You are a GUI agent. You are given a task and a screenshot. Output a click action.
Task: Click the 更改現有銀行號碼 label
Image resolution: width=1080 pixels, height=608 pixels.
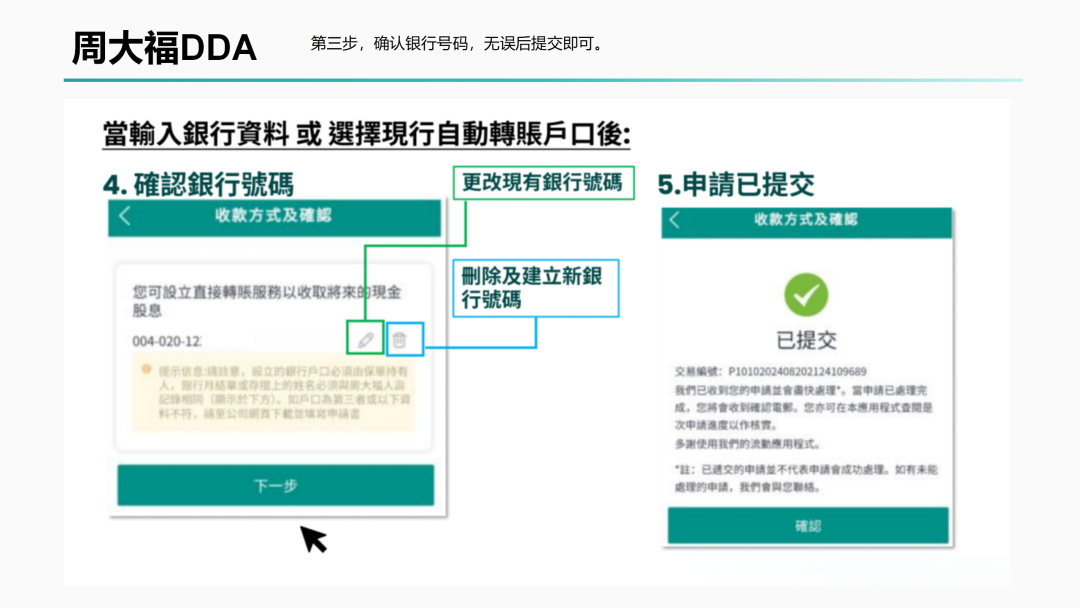[x=543, y=182]
